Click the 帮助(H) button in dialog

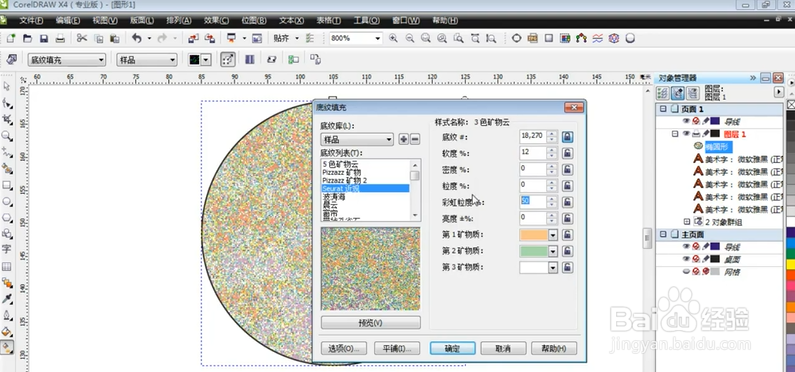point(554,349)
